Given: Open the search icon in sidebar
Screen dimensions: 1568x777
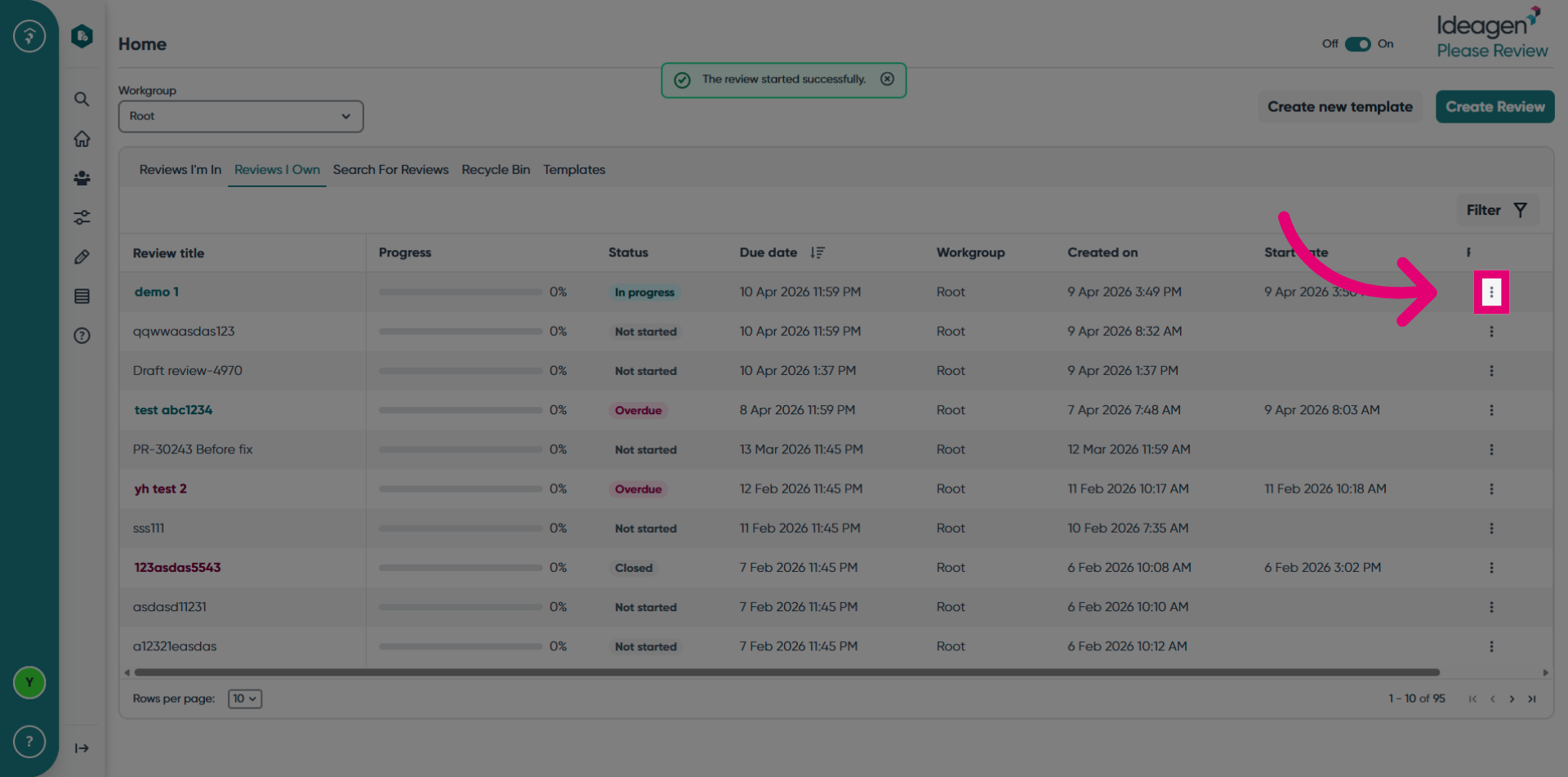Looking at the screenshot, I should pyautogui.click(x=82, y=99).
